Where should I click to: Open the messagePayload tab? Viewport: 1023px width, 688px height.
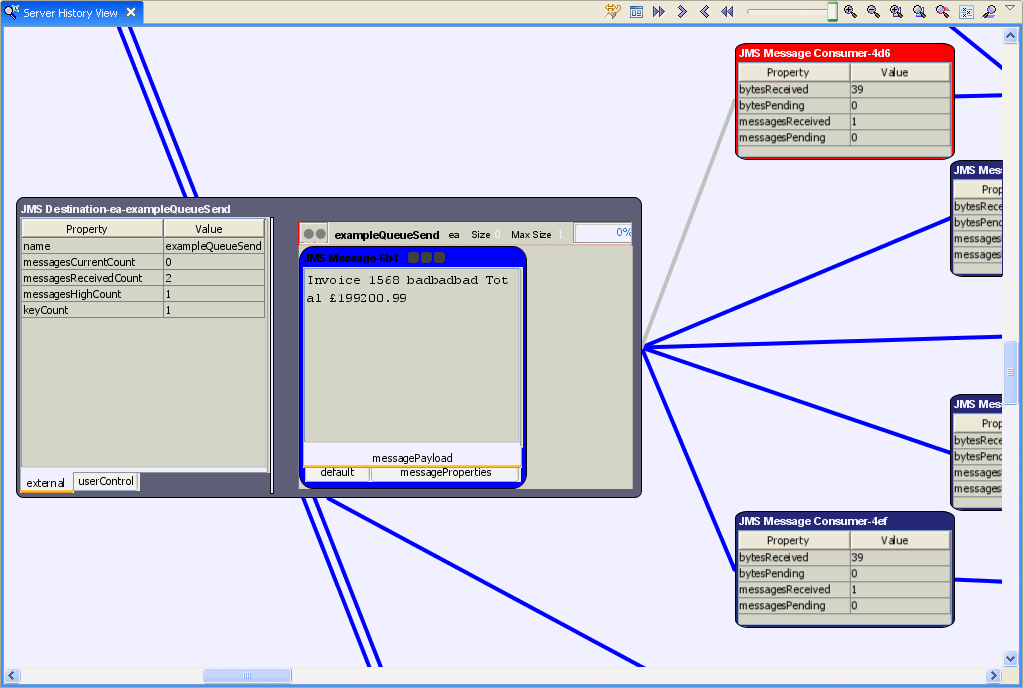tap(412, 458)
